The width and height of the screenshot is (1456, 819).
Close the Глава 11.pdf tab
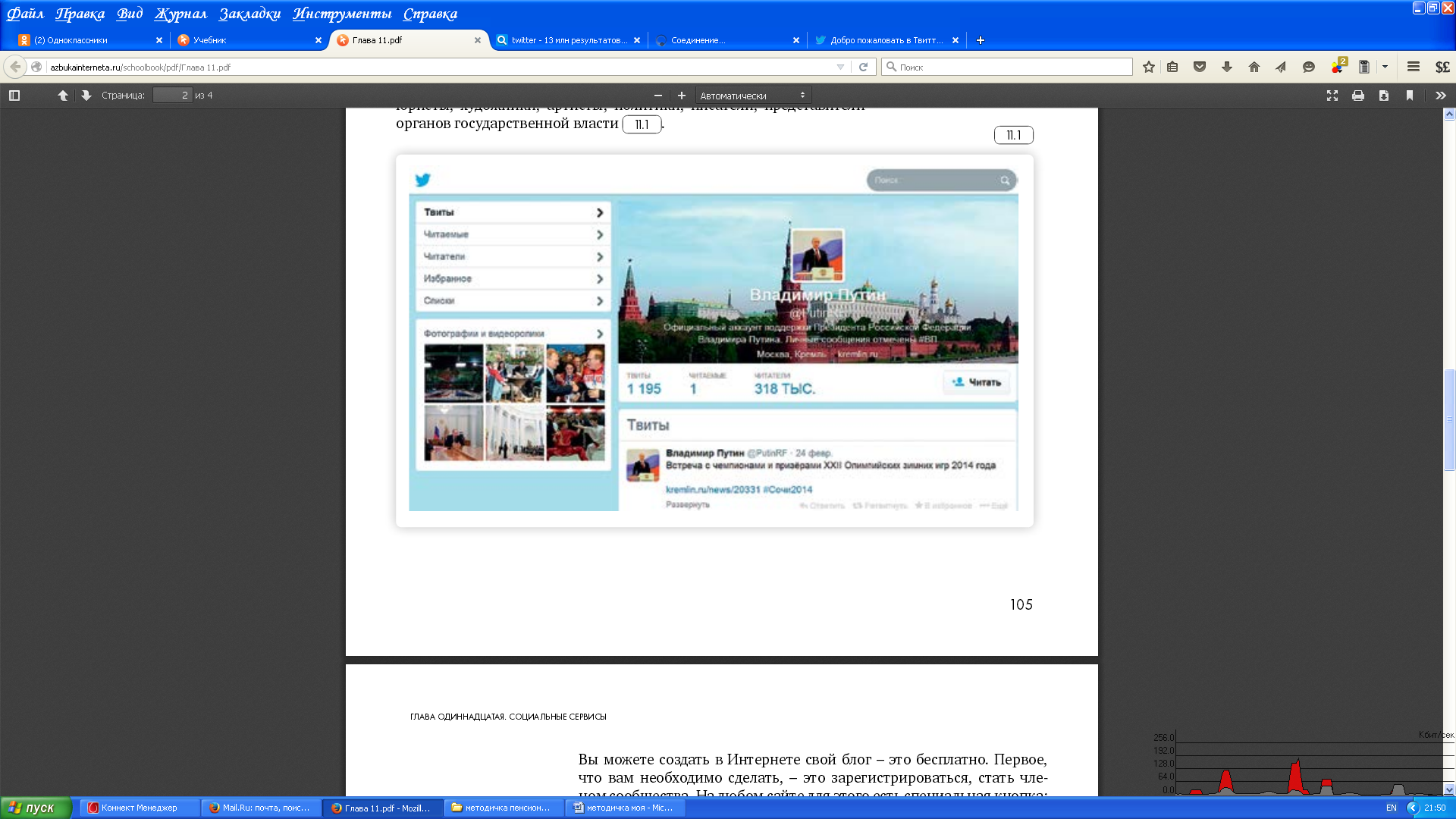tap(478, 40)
